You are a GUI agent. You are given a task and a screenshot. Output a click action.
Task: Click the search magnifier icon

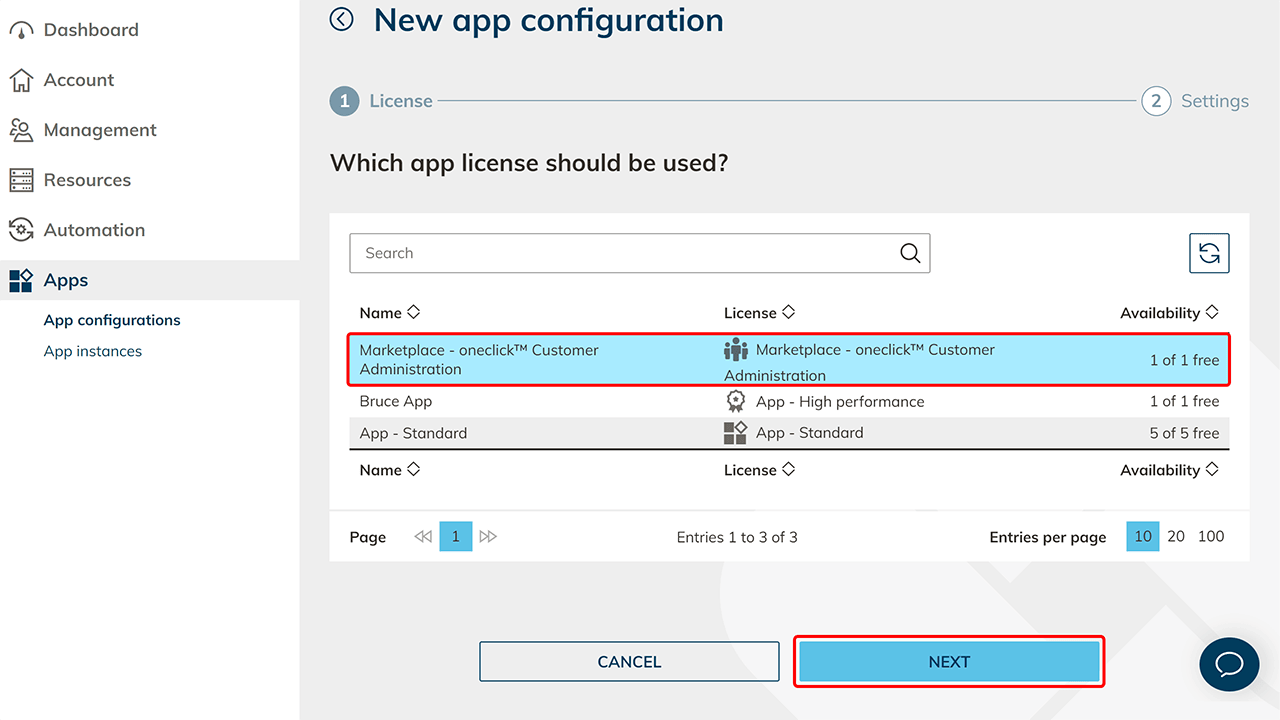(x=910, y=254)
